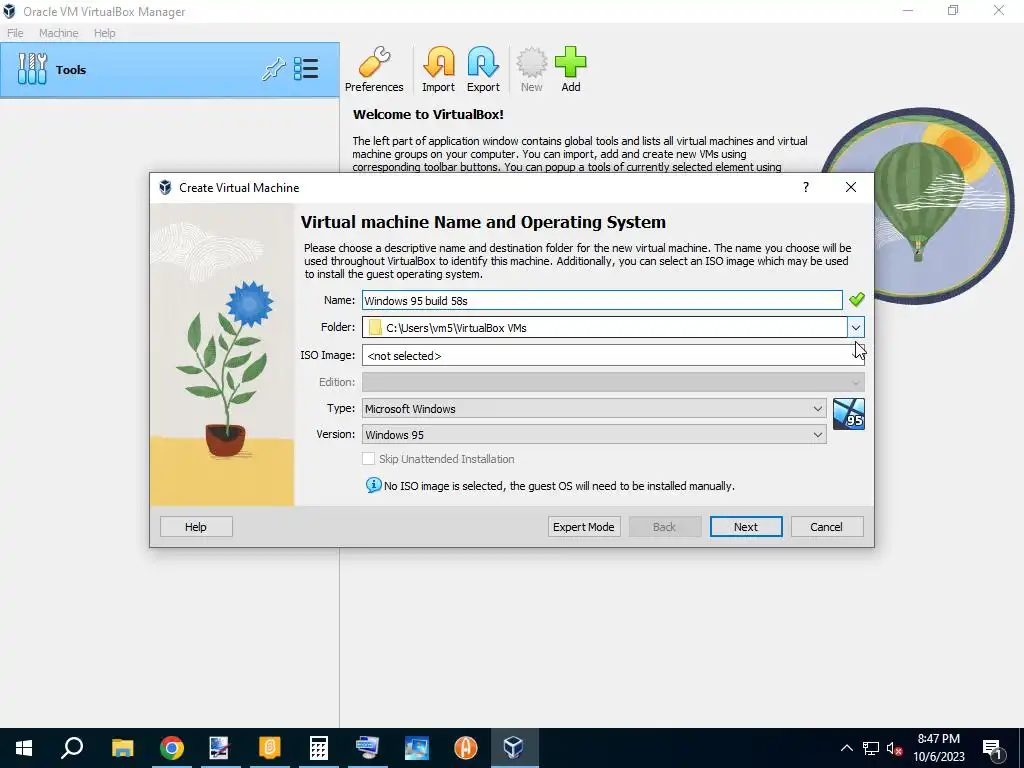Click the taskbar icon right of Chrome
The image size is (1024, 768).
click(219, 748)
